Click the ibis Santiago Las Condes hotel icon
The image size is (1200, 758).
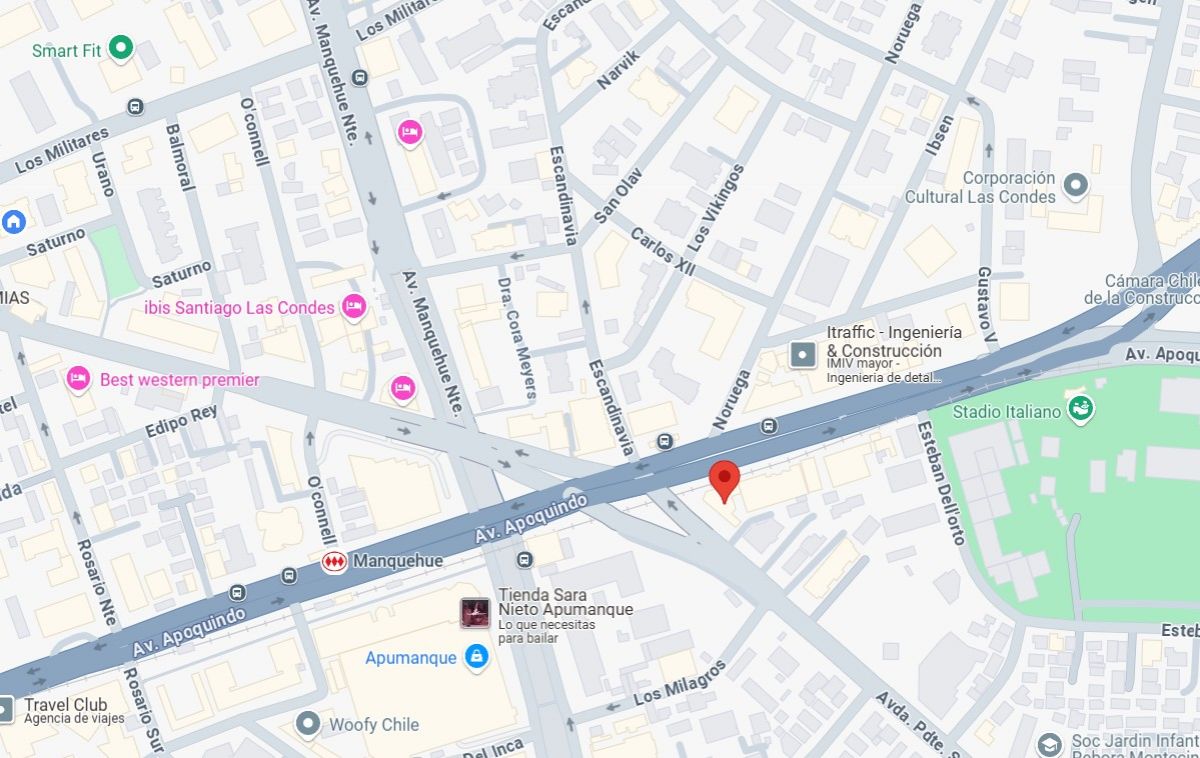coord(353,307)
